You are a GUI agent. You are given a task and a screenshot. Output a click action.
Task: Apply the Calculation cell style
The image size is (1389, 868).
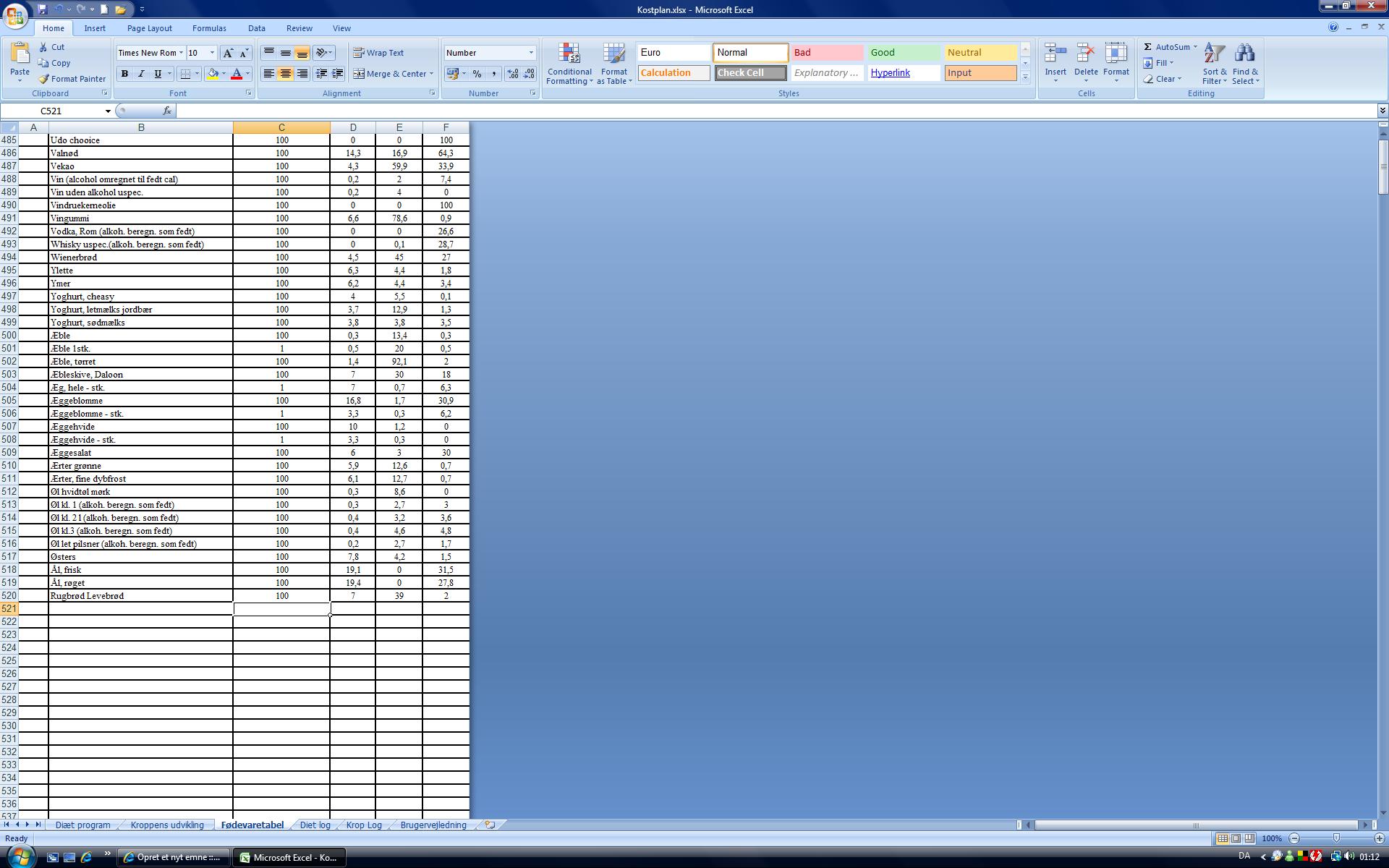point(674,73)
